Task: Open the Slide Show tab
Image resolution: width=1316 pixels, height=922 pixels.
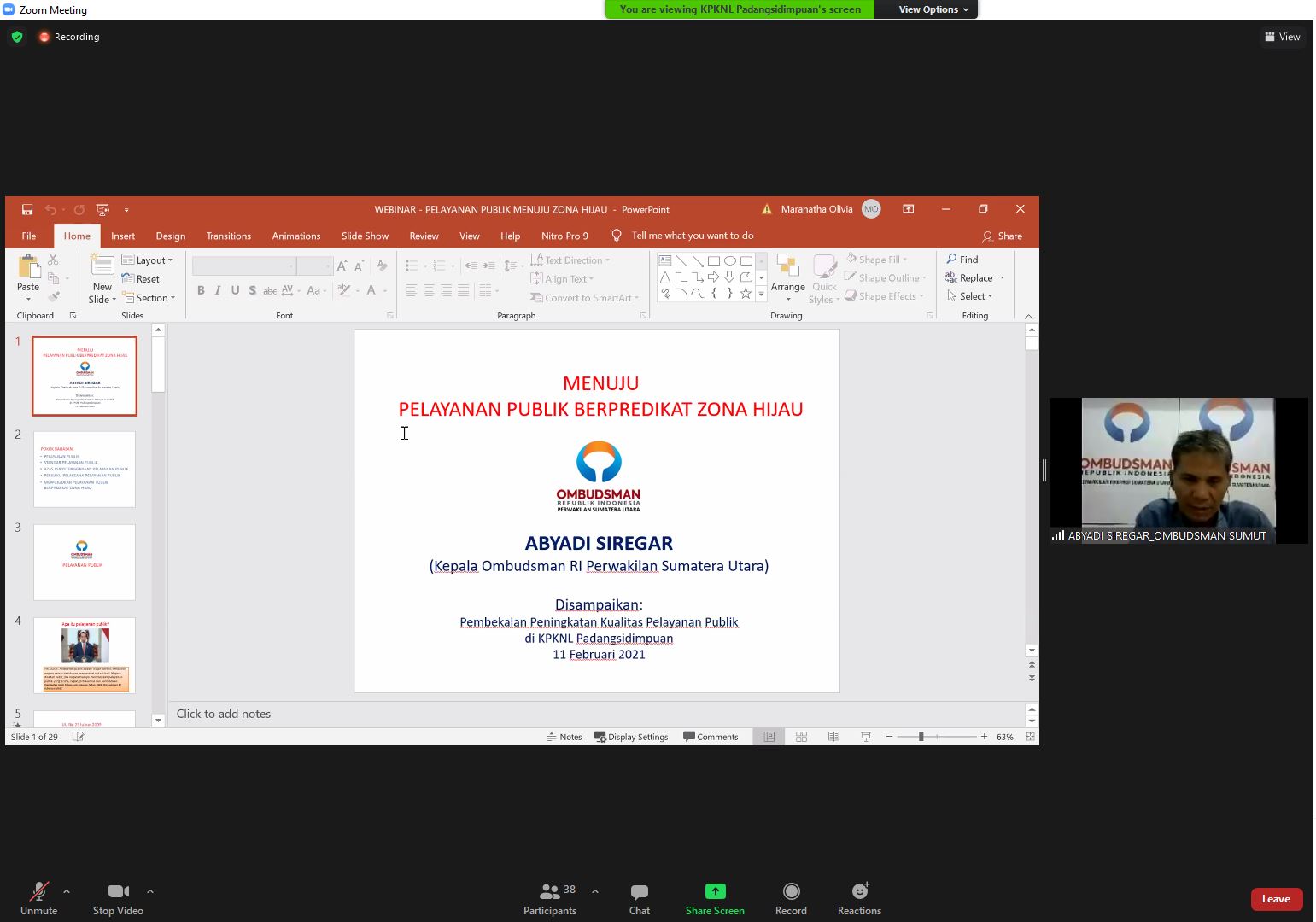Action: point(365,236)
